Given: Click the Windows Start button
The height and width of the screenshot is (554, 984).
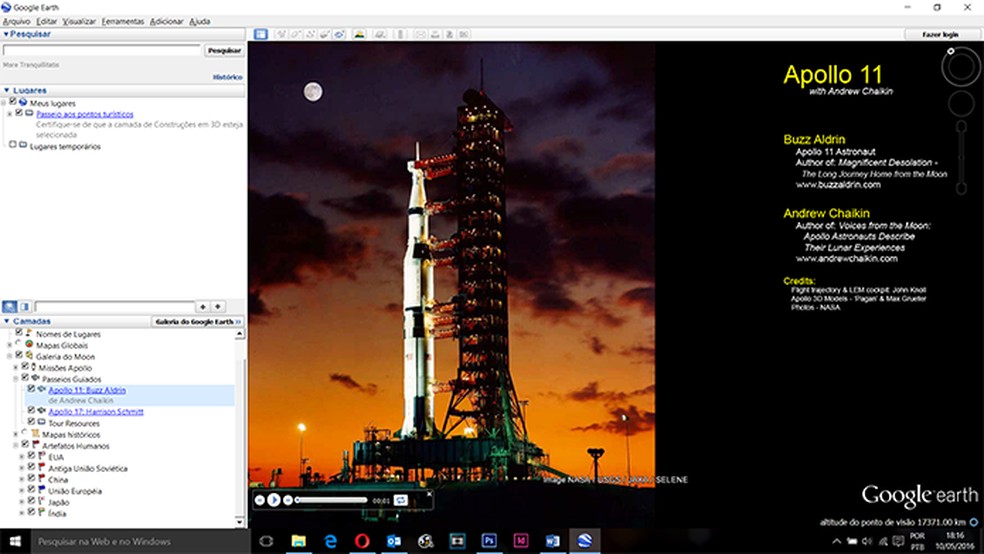Looking at the screenshot, I should click(x=15, y=541).
